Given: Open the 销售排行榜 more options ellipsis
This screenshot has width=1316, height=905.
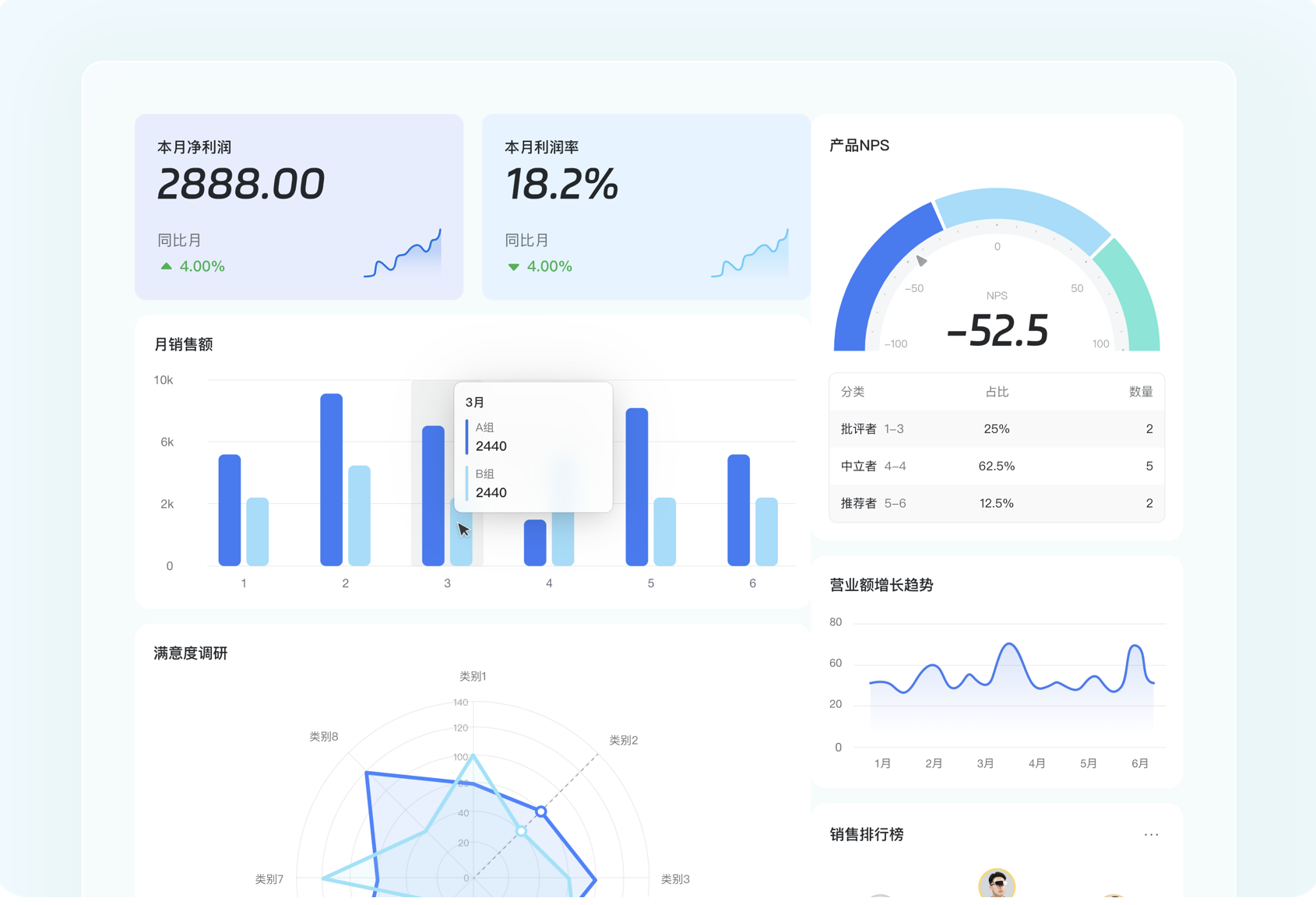Looking at the screenshot, I should click(x=1151, y=835).
